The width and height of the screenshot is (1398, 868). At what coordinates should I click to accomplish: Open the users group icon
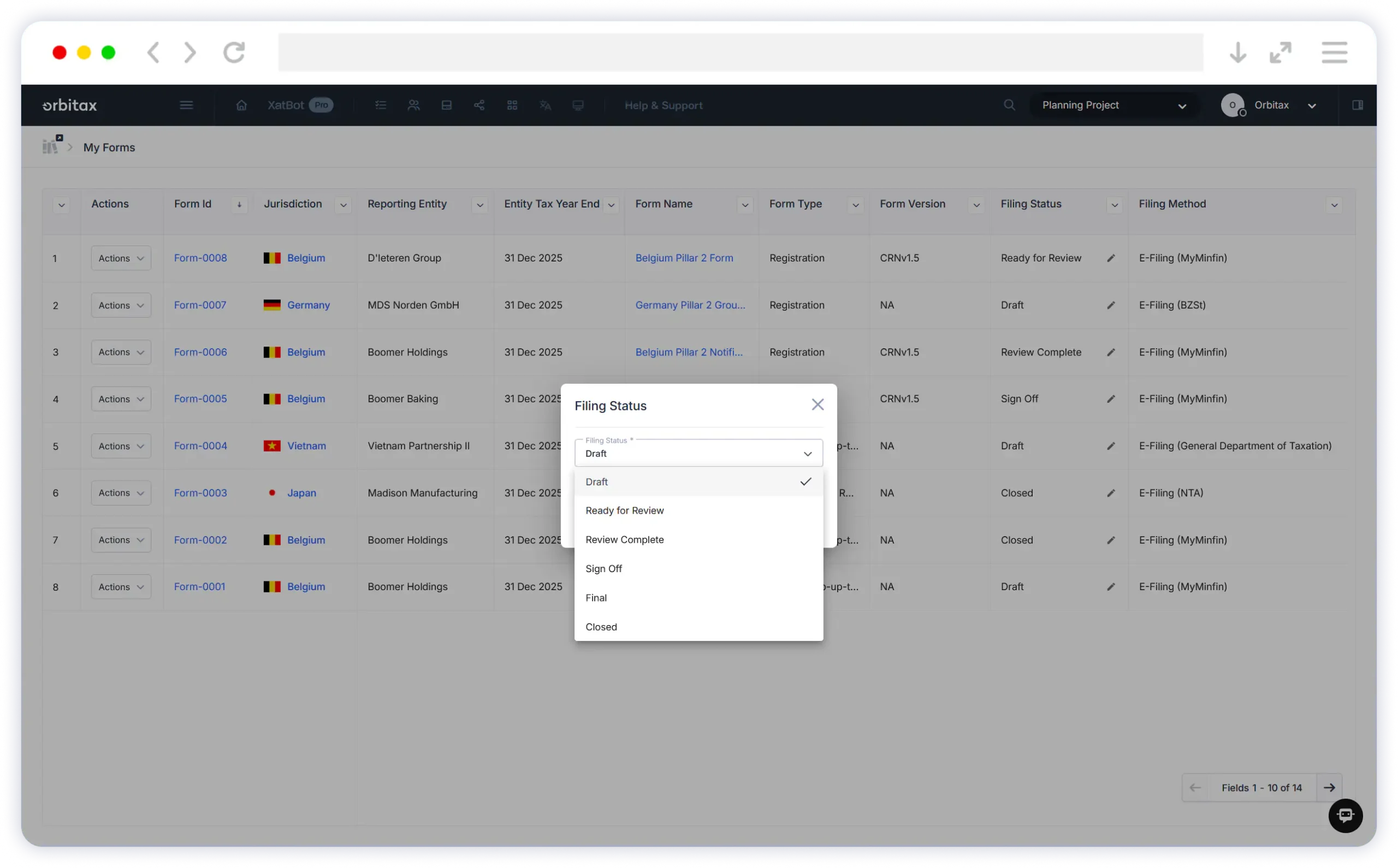tap(413, 105)
